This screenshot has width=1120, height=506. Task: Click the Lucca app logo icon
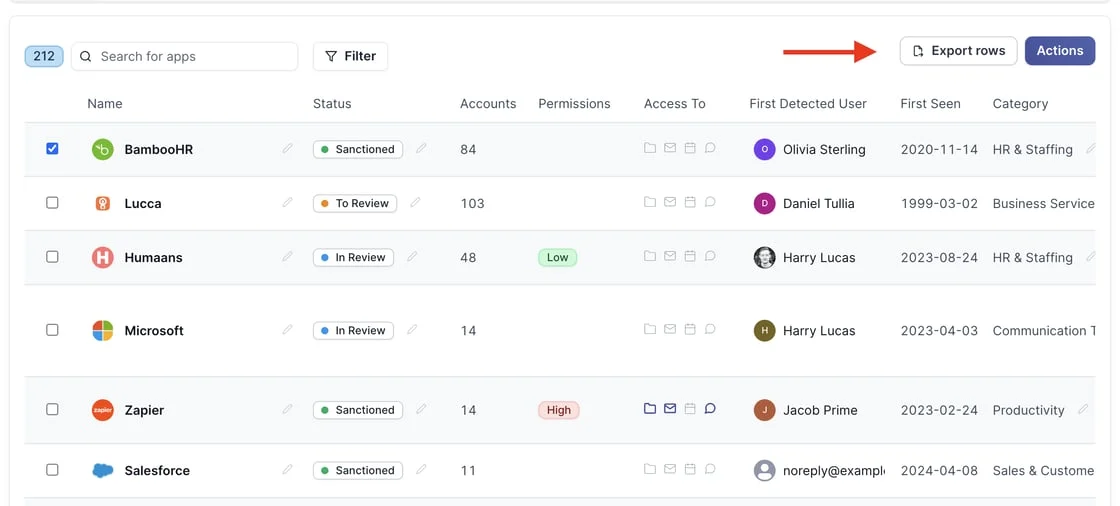103,204
